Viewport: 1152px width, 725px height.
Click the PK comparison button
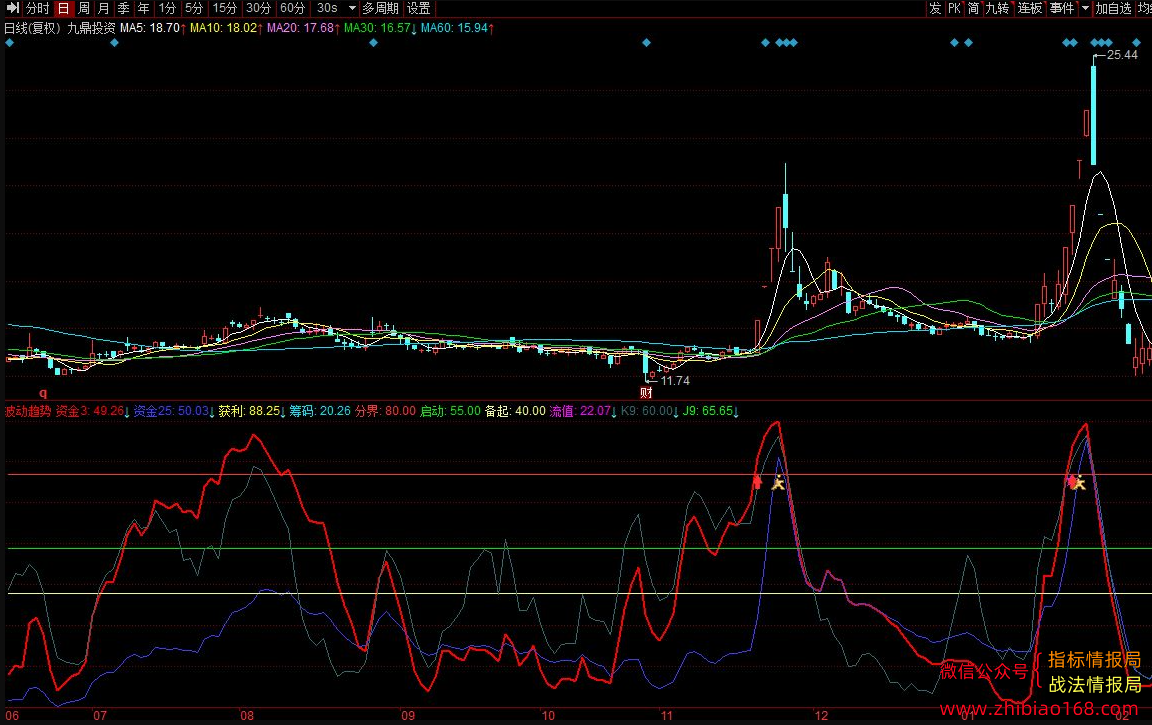point(954,8)
